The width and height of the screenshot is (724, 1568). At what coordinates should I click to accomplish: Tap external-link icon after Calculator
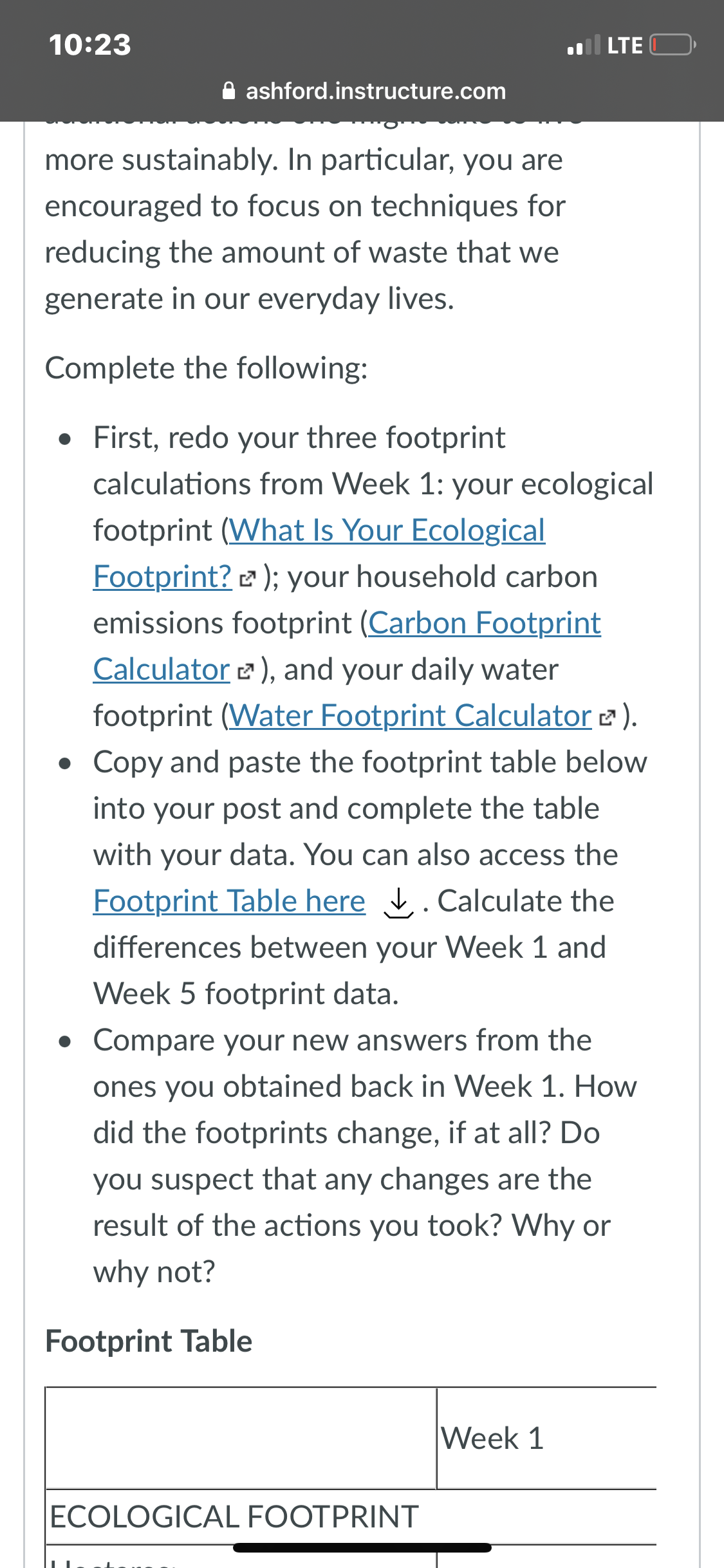(x=246, y=671)
